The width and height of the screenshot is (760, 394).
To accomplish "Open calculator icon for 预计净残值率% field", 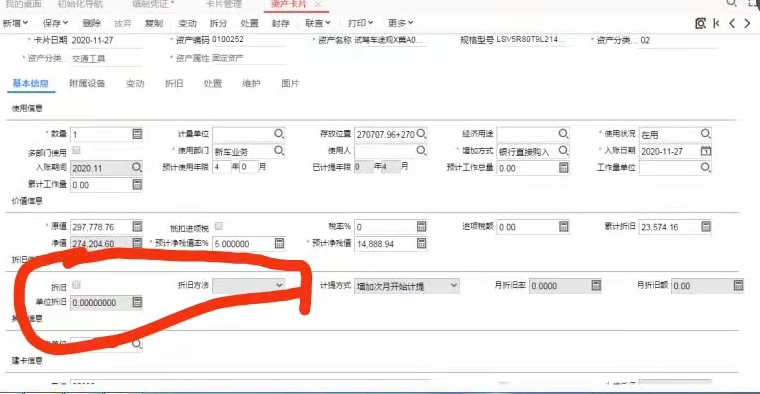I will point(279,243).
